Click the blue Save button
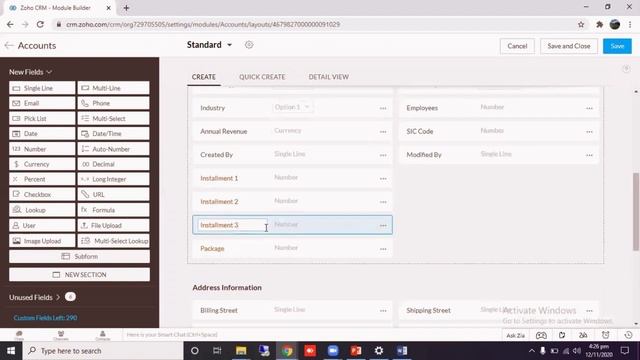Viewport: 640px width, 360px height. (x=617, y=46)
